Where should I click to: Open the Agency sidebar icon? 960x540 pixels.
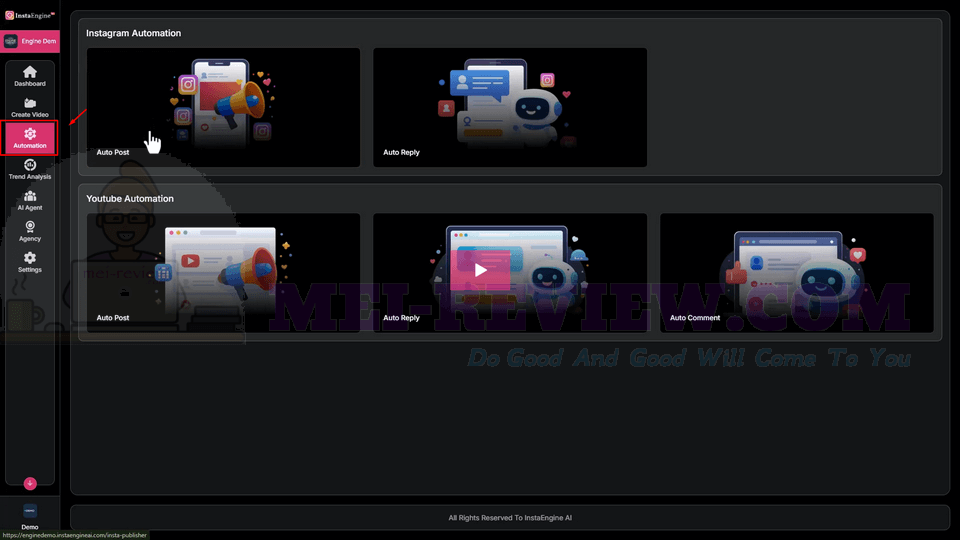29,227
